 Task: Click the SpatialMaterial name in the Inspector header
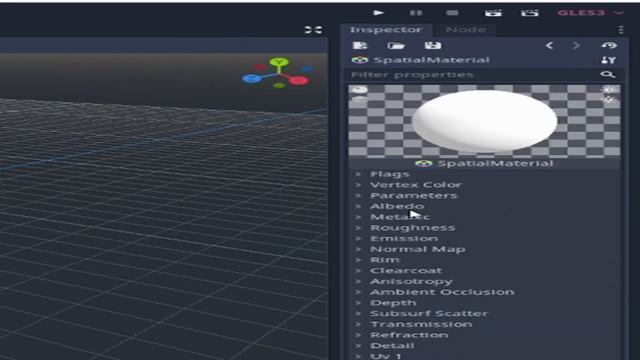pyautogui.click(x=431, y=60)
